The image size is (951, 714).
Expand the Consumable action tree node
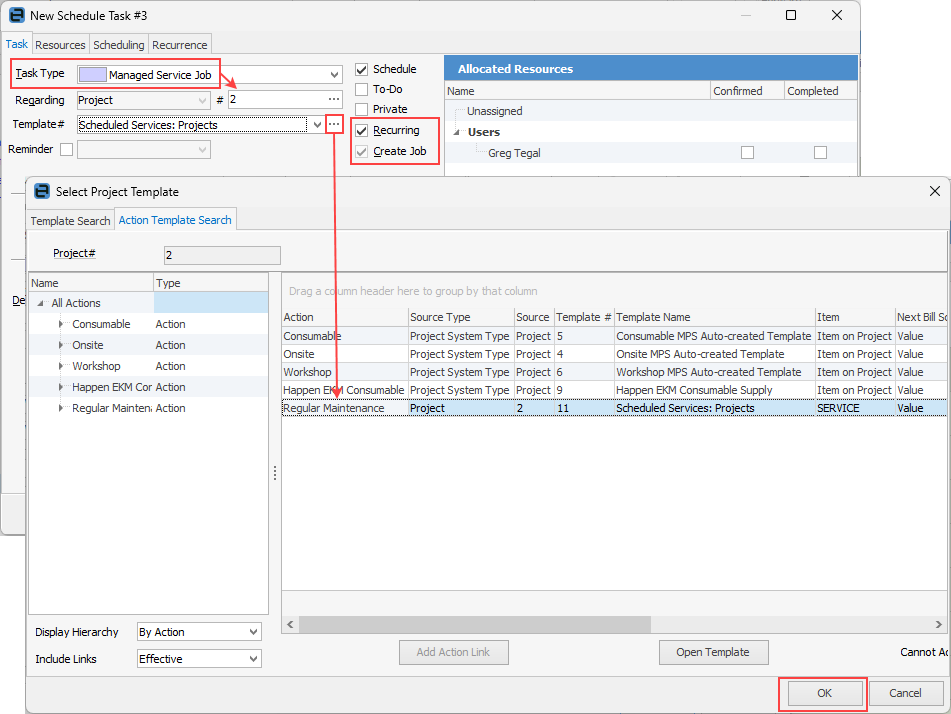61,324
